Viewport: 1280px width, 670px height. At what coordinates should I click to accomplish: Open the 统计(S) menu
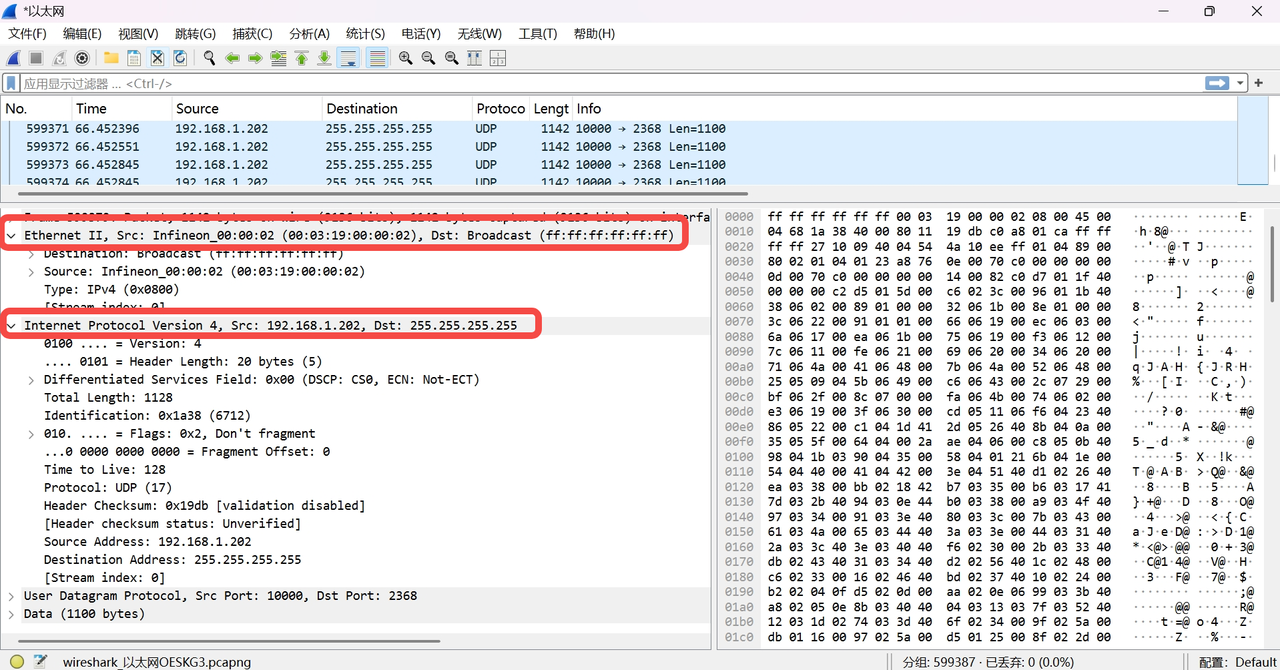(365, 33)
